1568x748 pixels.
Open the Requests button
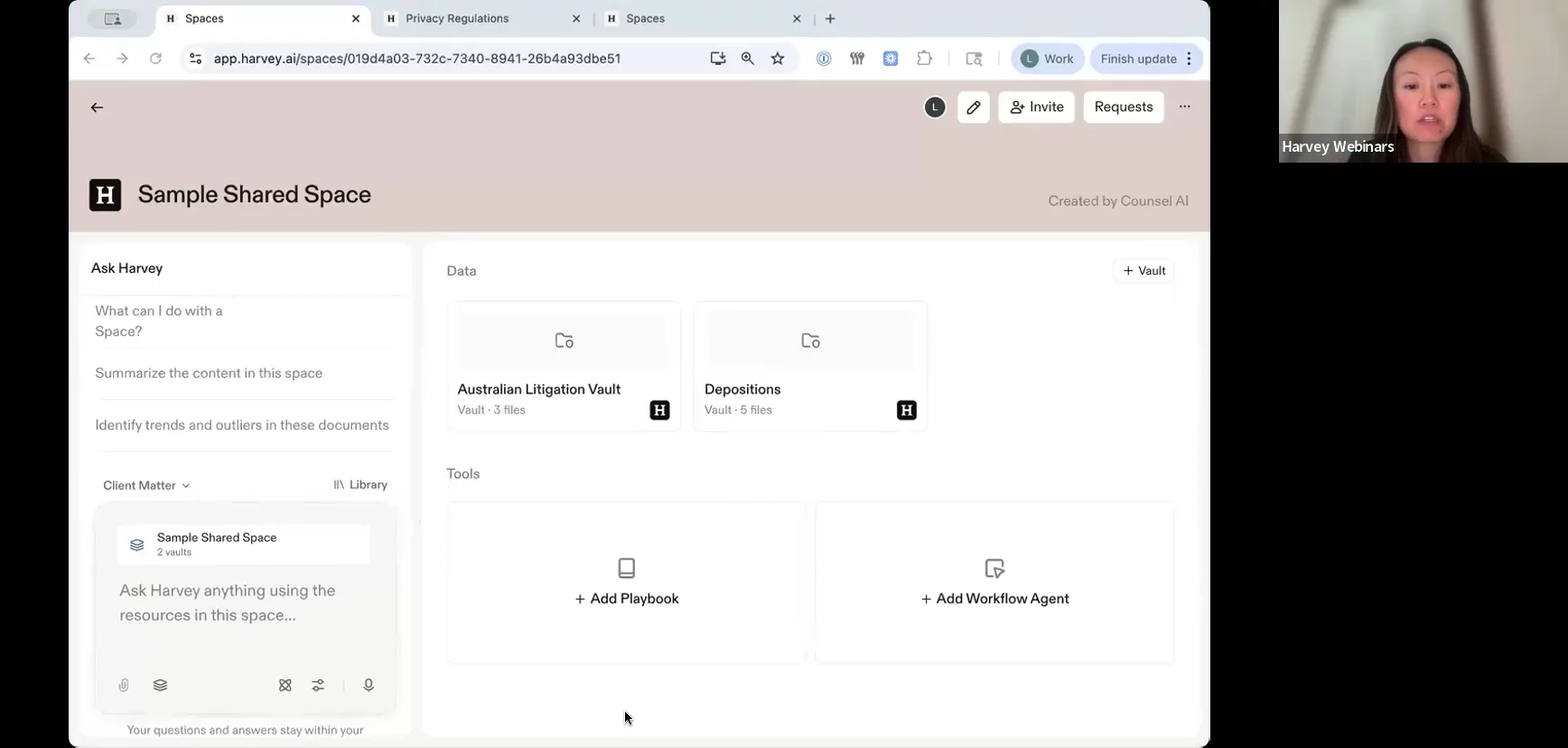[1123, 108]
